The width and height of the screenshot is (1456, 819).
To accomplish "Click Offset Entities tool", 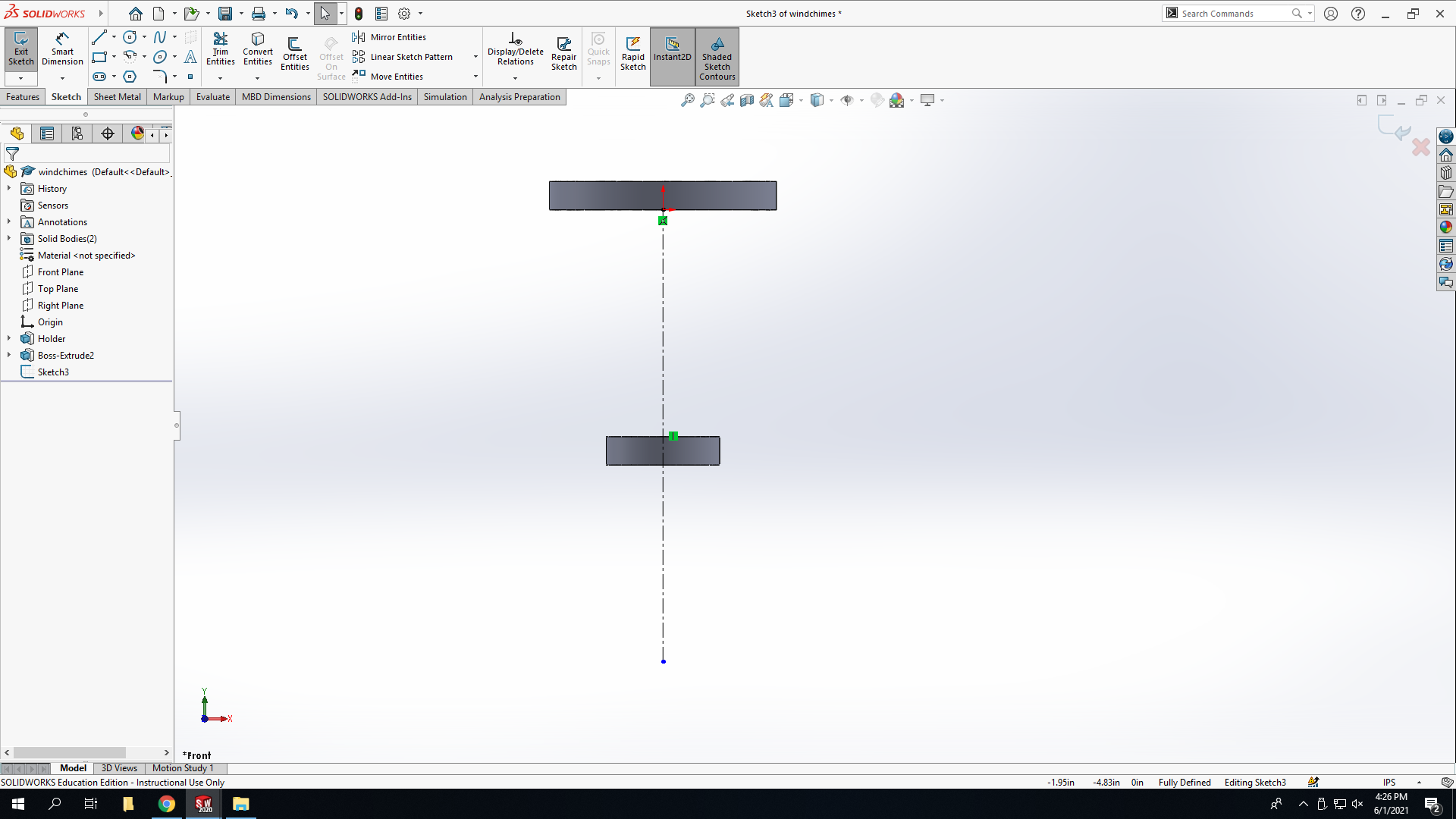I will [295, 53].
